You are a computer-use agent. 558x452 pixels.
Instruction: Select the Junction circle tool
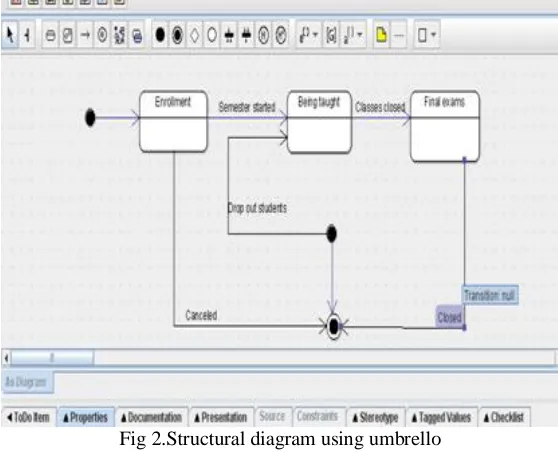(212, 35)
